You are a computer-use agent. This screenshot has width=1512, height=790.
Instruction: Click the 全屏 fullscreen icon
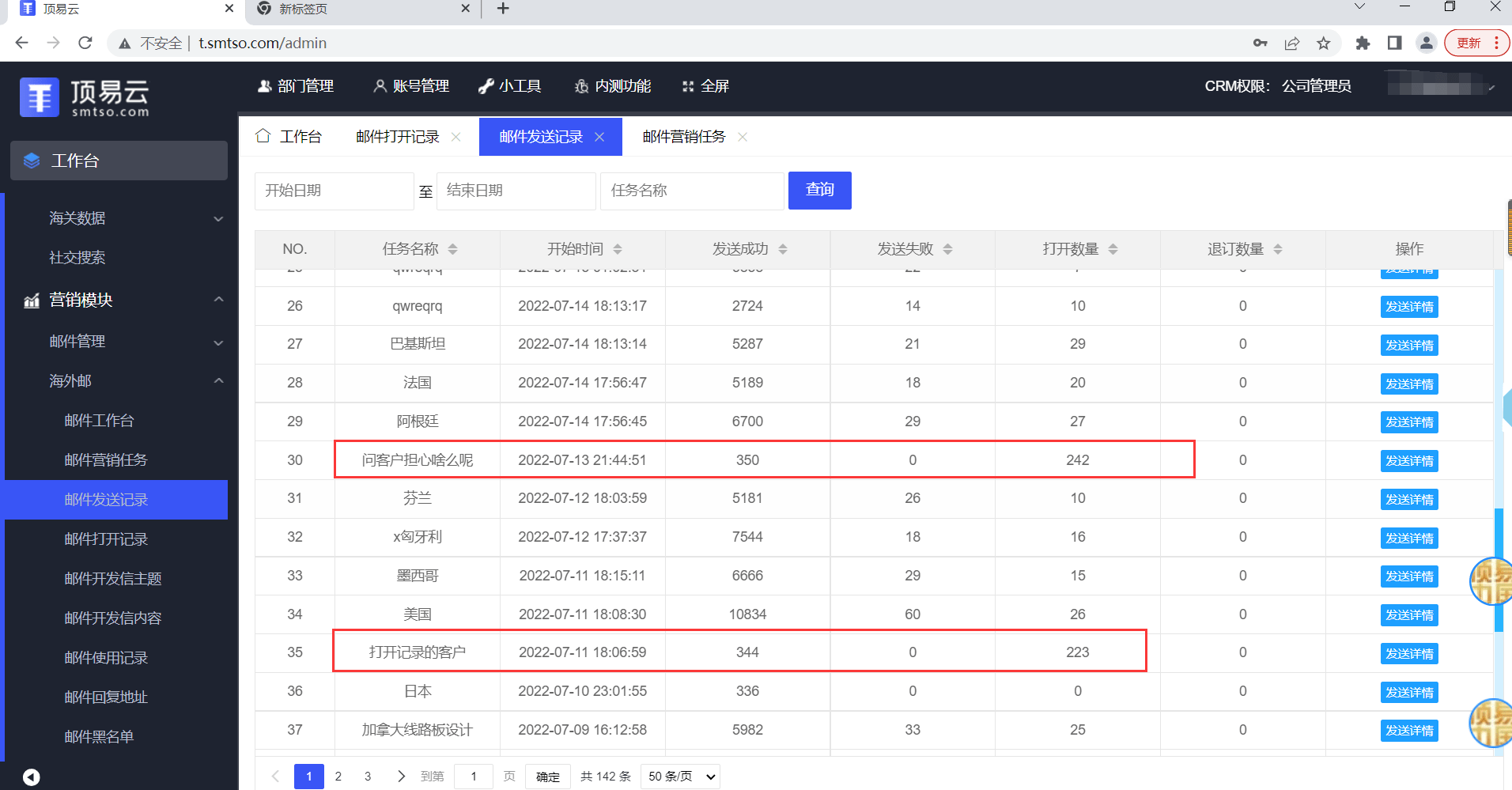click(x=688, y=86)
